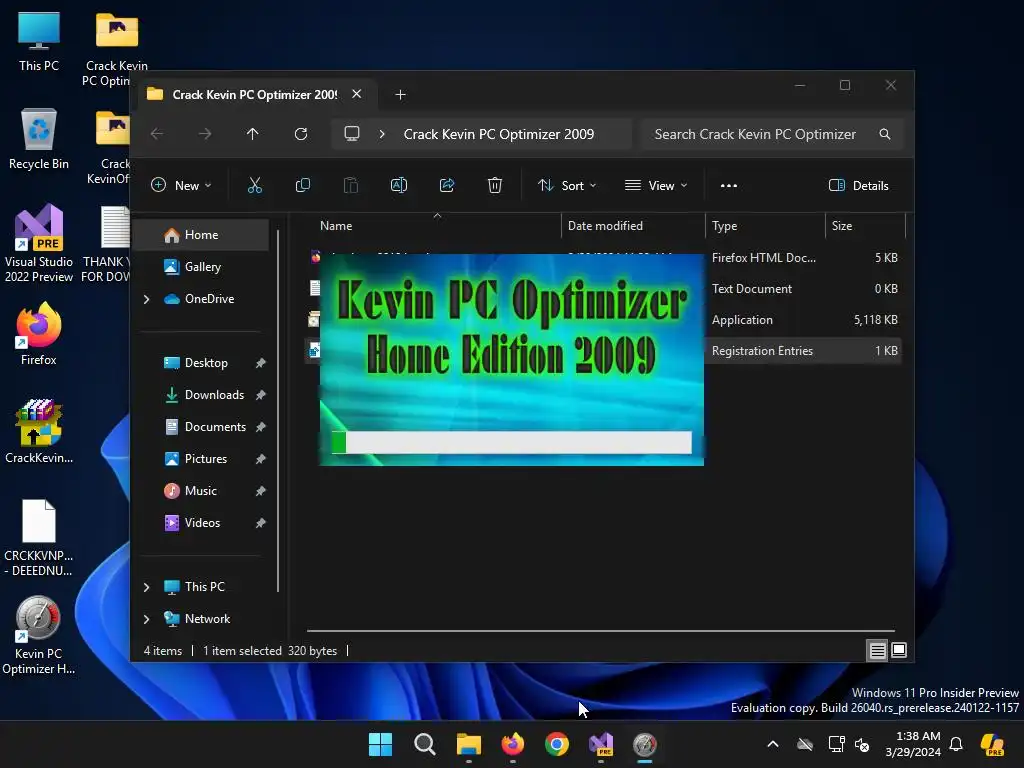Click the splash screen loading progress bar
The image size is (1024, 768).
[511, 442]
